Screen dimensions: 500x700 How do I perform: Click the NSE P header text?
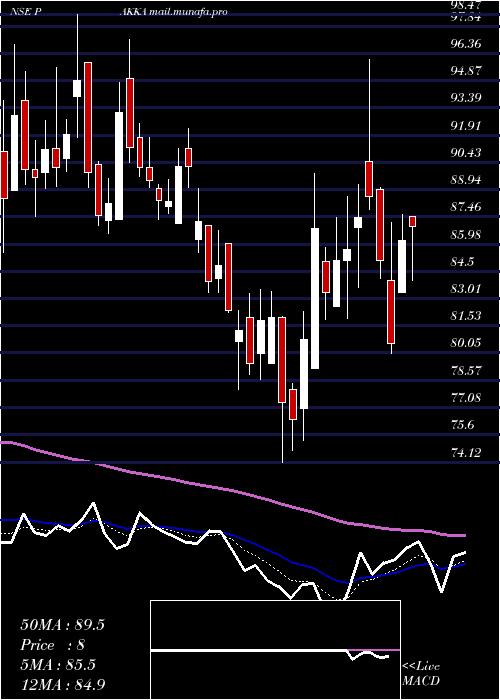pos(26,12)
